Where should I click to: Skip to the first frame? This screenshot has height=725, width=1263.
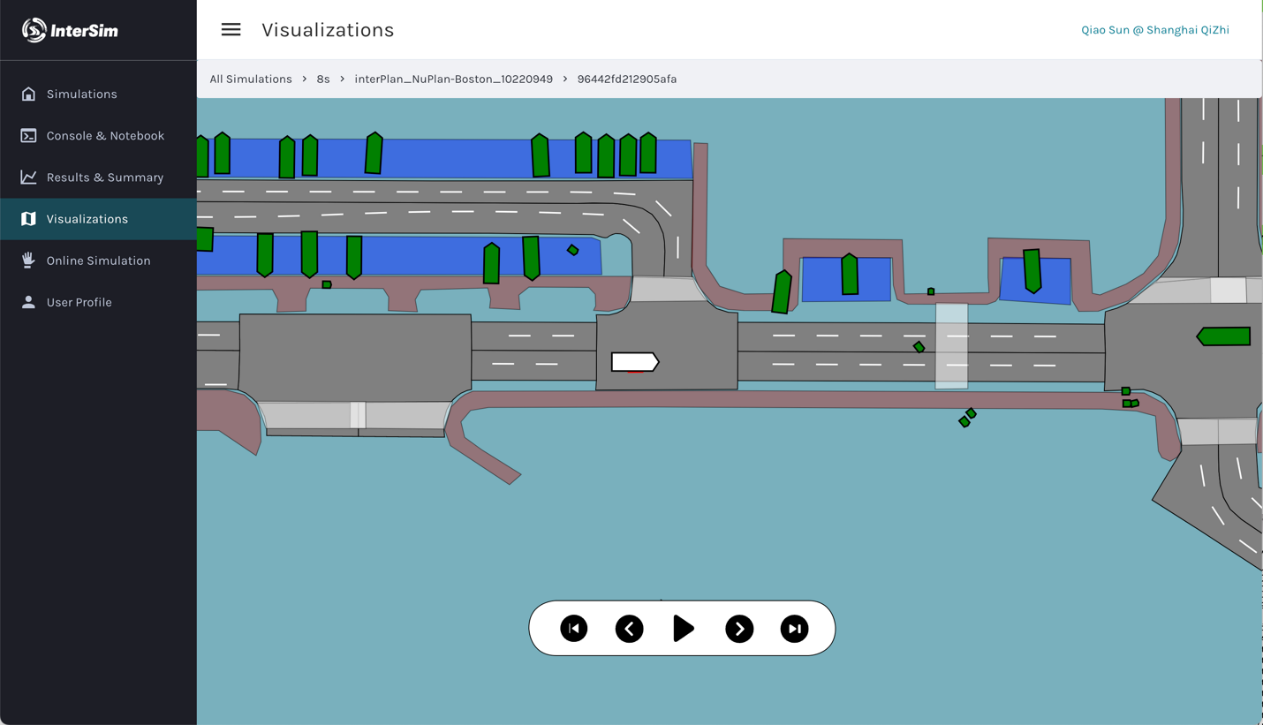(574, 628)
